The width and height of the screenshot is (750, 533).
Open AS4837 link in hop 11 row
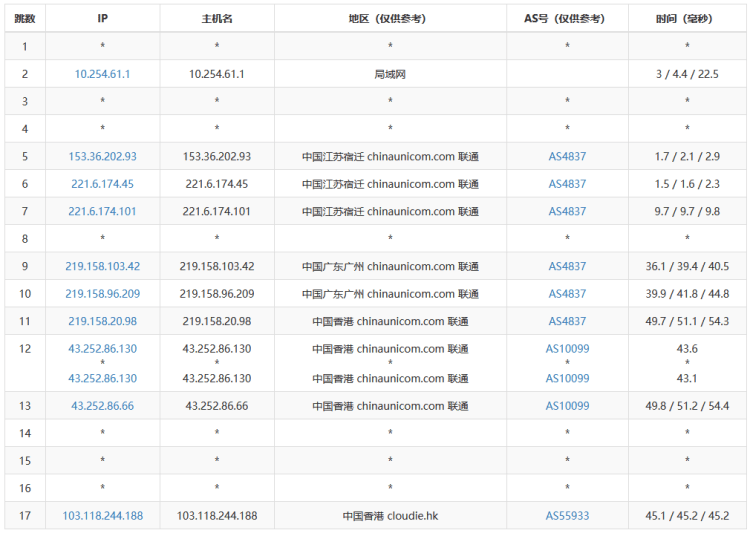pyautogui.click(x=567, y=321)
